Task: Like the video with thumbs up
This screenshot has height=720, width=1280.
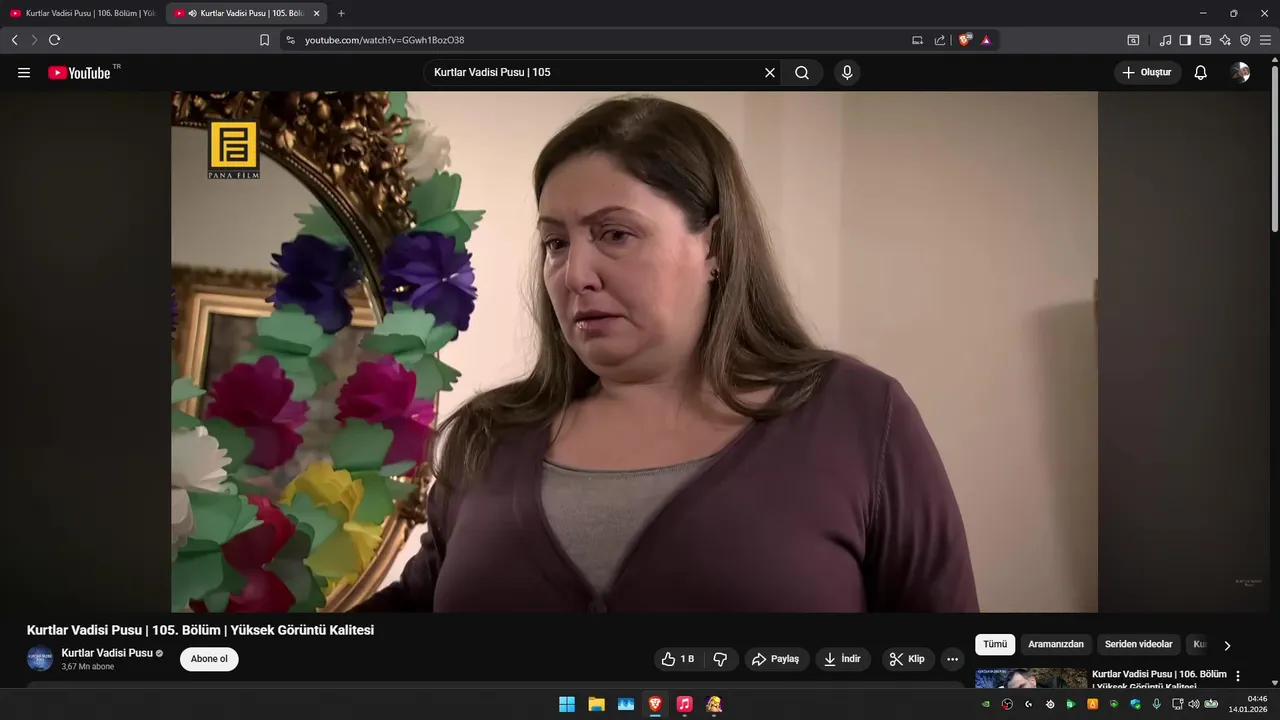Action: pyautogui.click(x=679, y=659)
